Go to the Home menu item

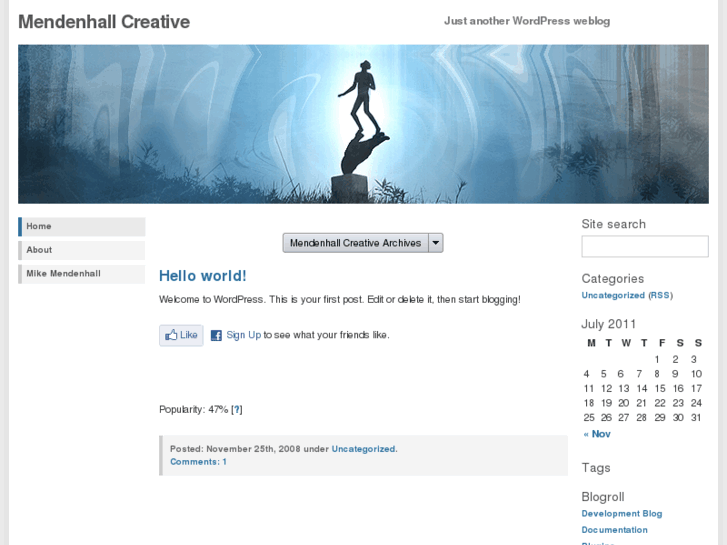(82, 226)
